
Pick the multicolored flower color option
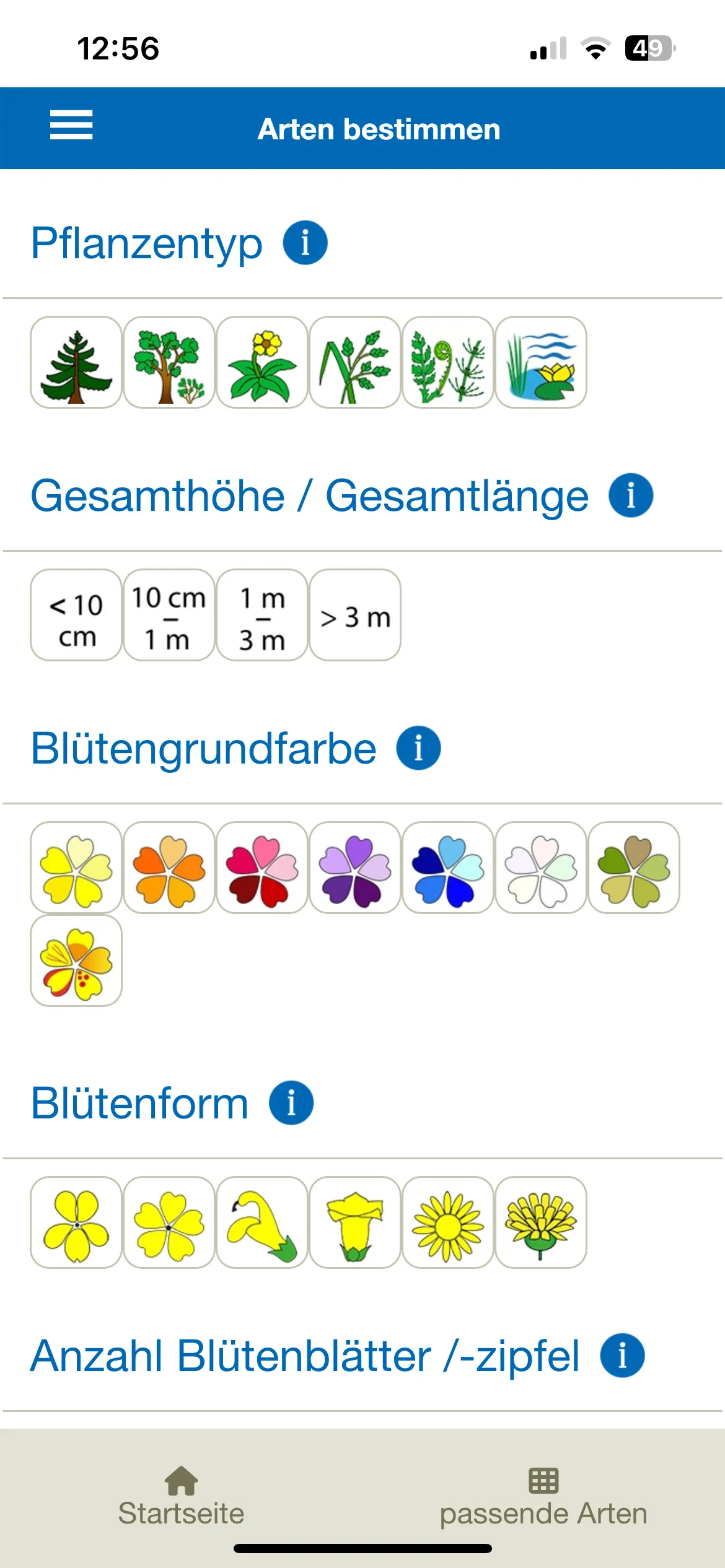pos(76,961)
